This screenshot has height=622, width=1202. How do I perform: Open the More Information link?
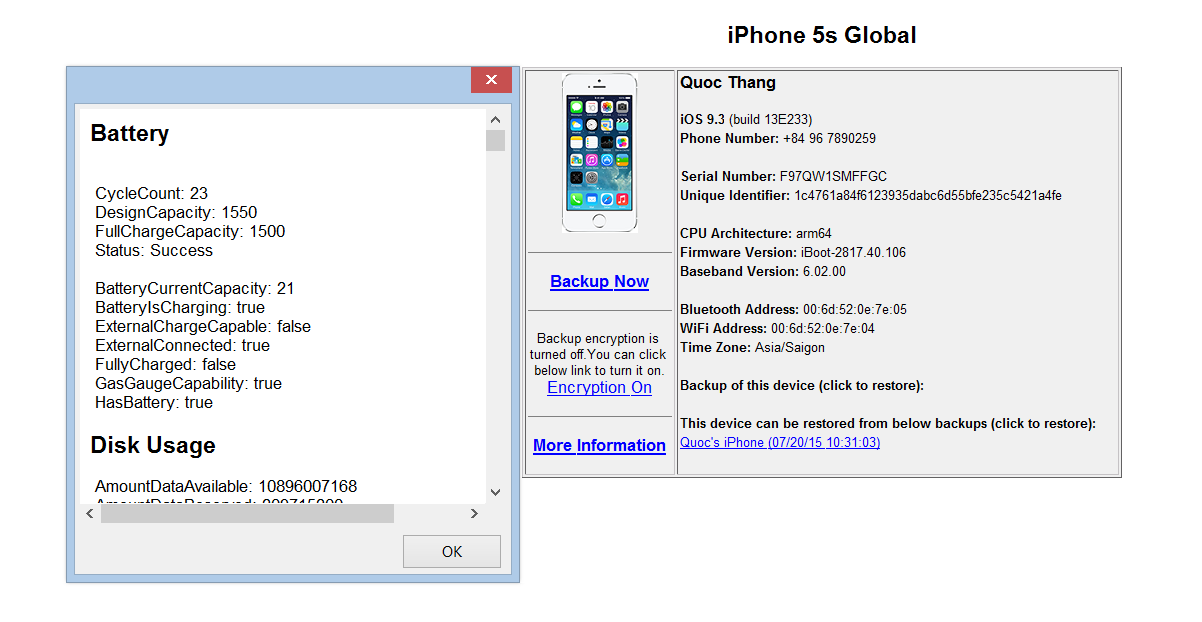point(600,446)
